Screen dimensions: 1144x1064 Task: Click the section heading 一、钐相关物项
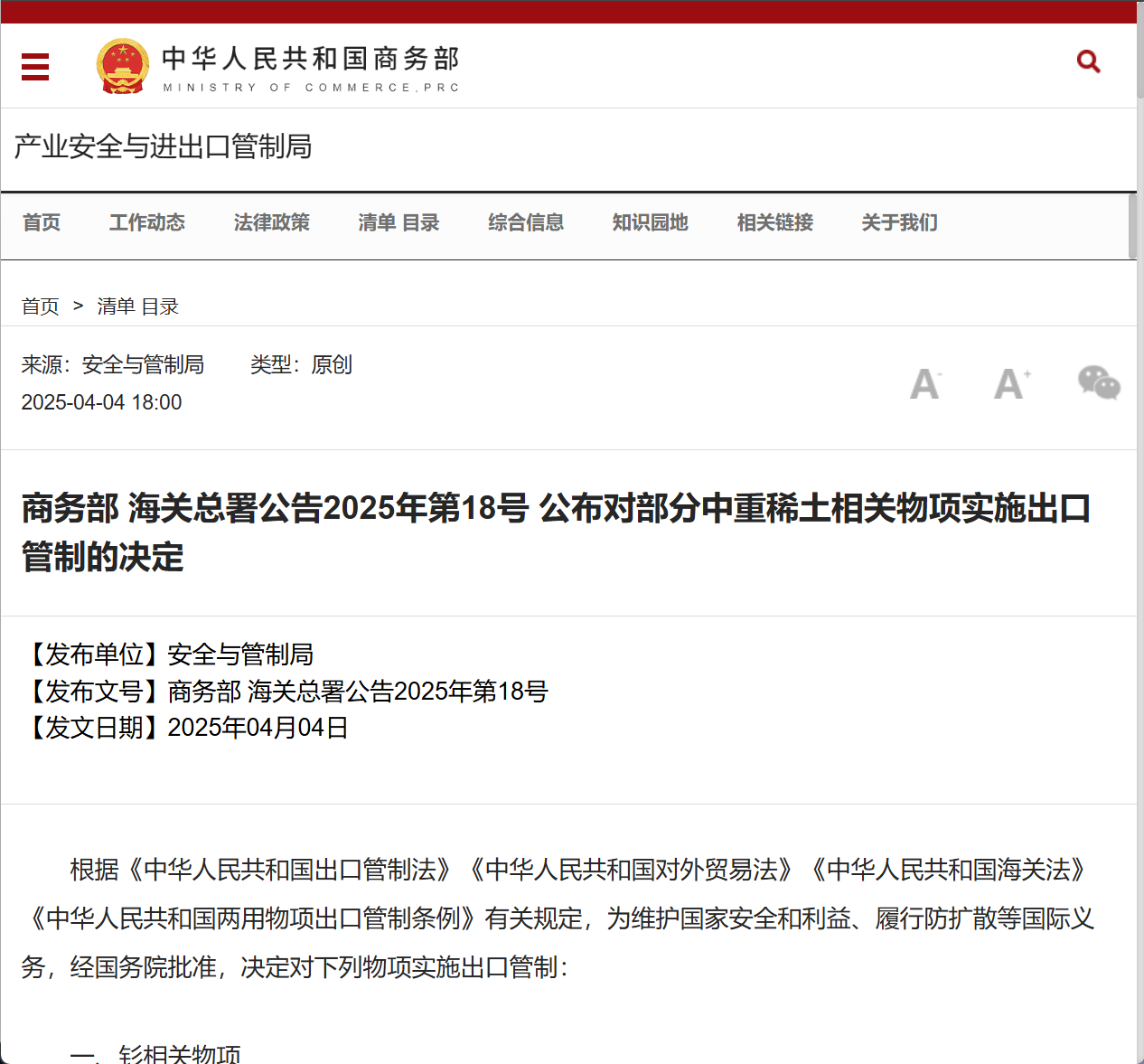[155, 1054]
